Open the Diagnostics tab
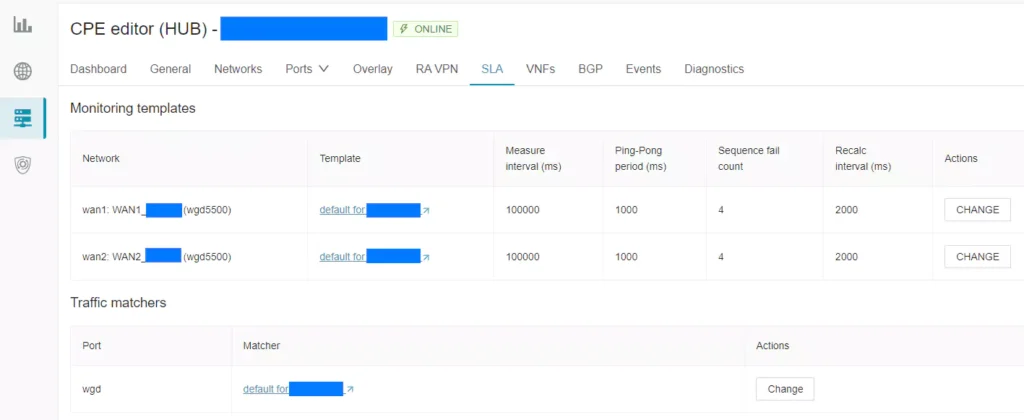The height and width of the screenshot is (420, 1024). pos(714,69)
